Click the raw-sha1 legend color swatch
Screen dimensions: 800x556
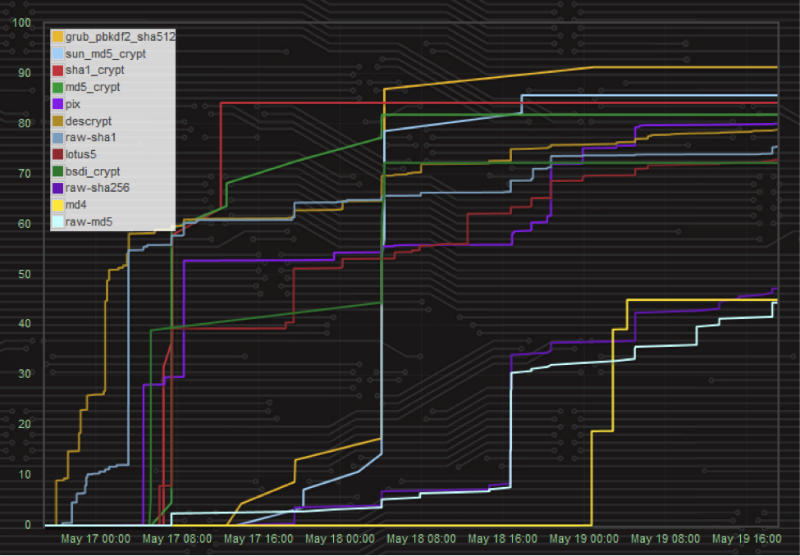[58, 138]
